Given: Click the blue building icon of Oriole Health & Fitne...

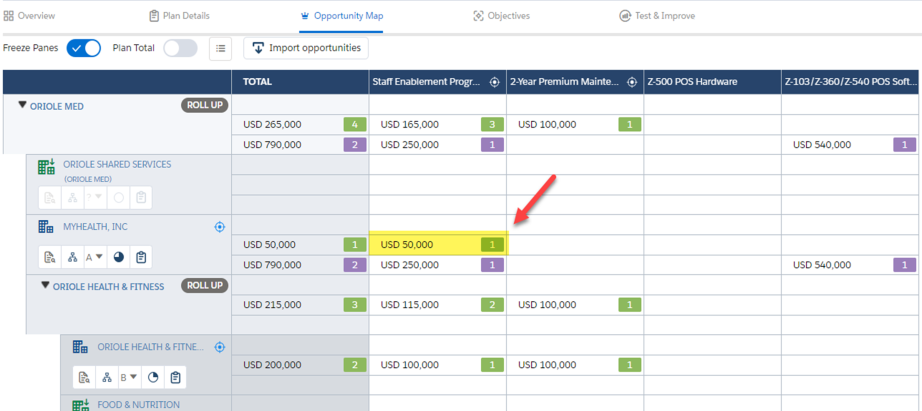Looking at the screenshot, I should (81, 347).
